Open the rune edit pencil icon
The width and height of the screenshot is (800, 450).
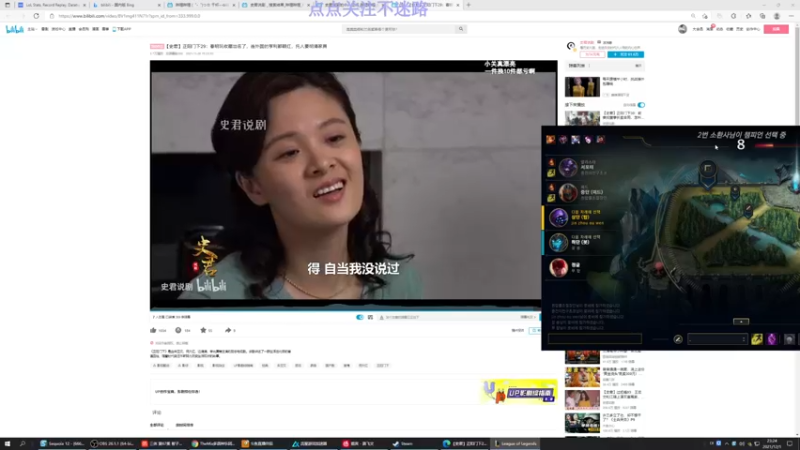tap(678, 339)
